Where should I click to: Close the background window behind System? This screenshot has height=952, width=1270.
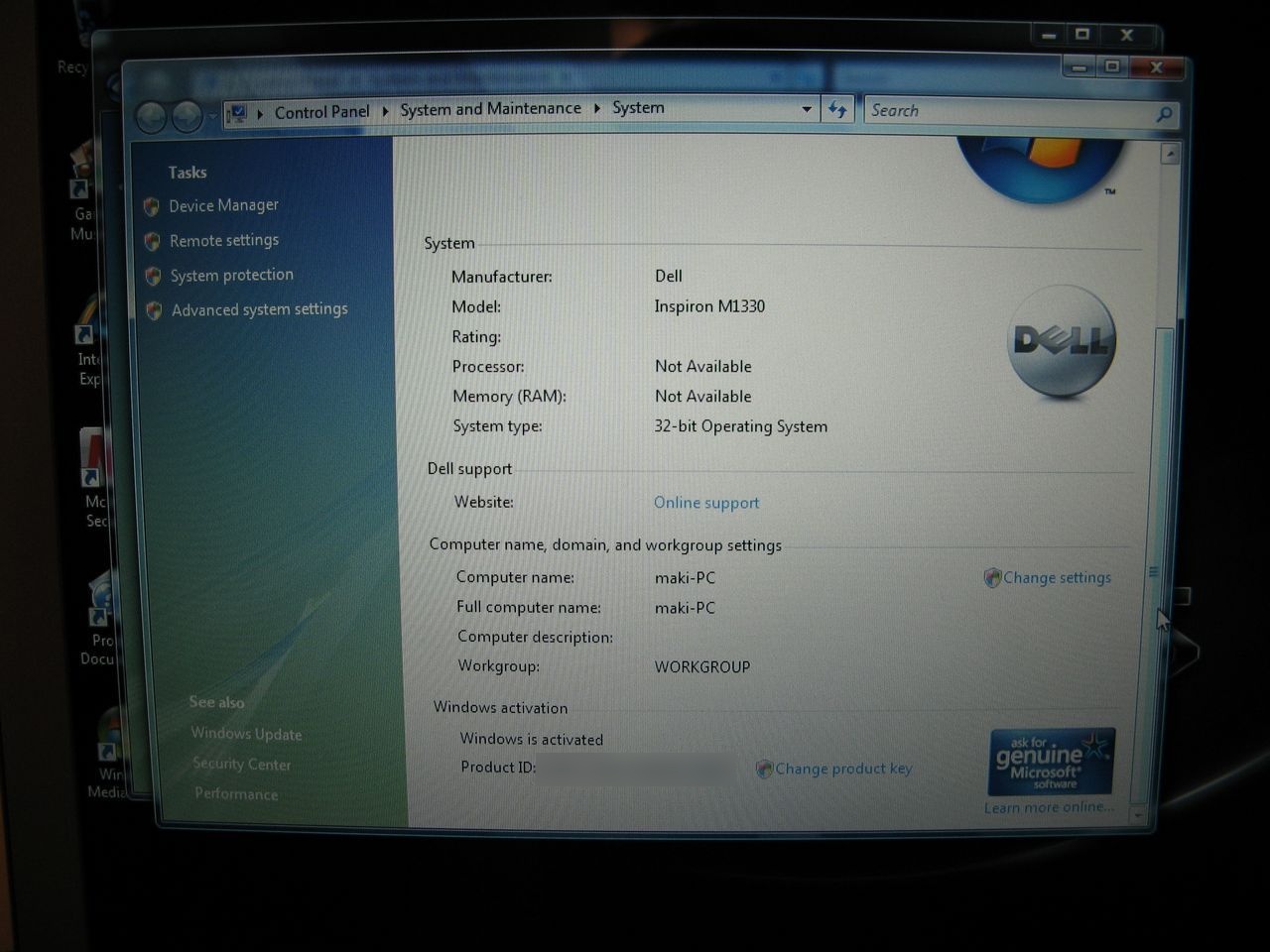coord(1127,35)
